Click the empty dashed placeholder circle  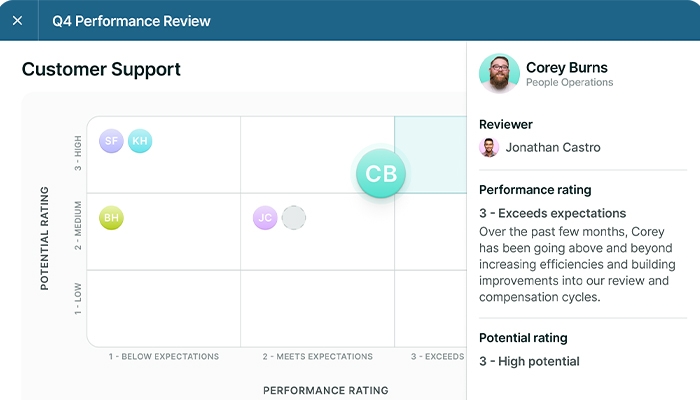(294, 217)
